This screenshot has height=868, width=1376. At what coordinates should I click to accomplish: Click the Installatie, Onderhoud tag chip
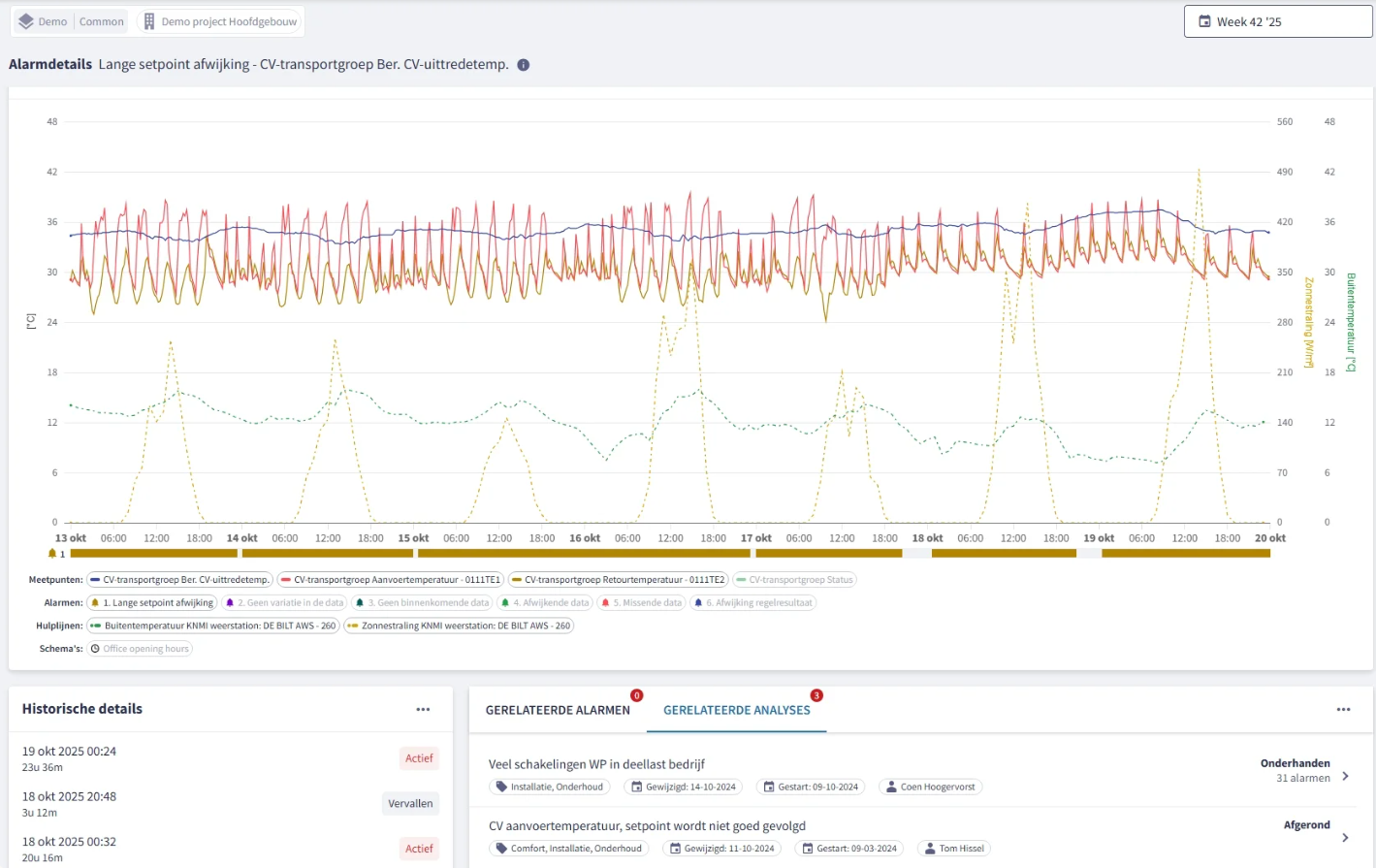pos(550,788)
